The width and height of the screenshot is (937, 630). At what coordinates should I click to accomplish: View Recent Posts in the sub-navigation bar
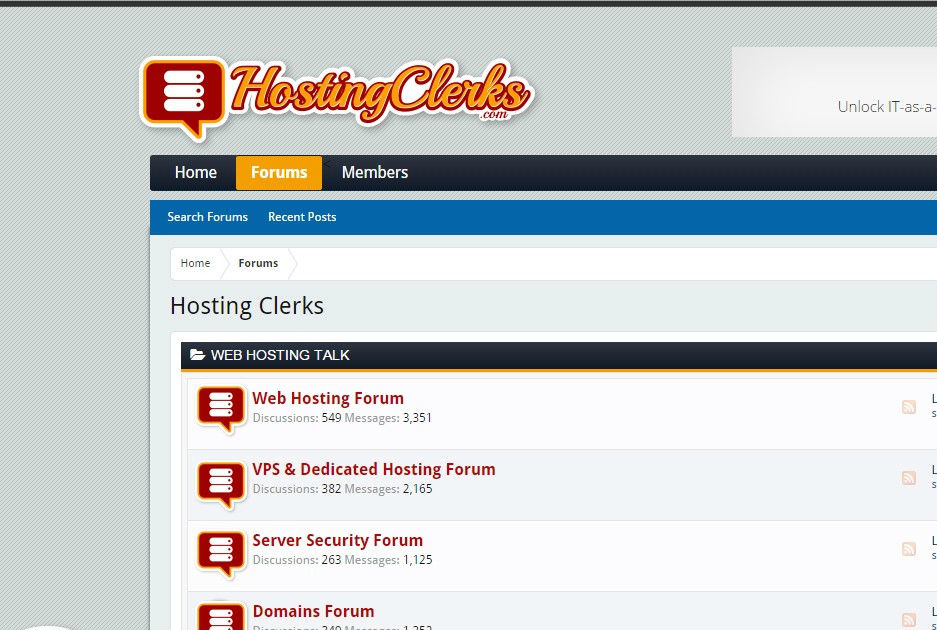coord(302,217)
